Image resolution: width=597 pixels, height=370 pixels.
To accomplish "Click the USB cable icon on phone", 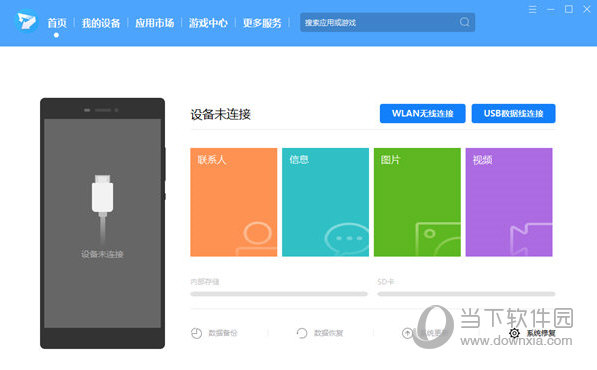I will (102, 207).
